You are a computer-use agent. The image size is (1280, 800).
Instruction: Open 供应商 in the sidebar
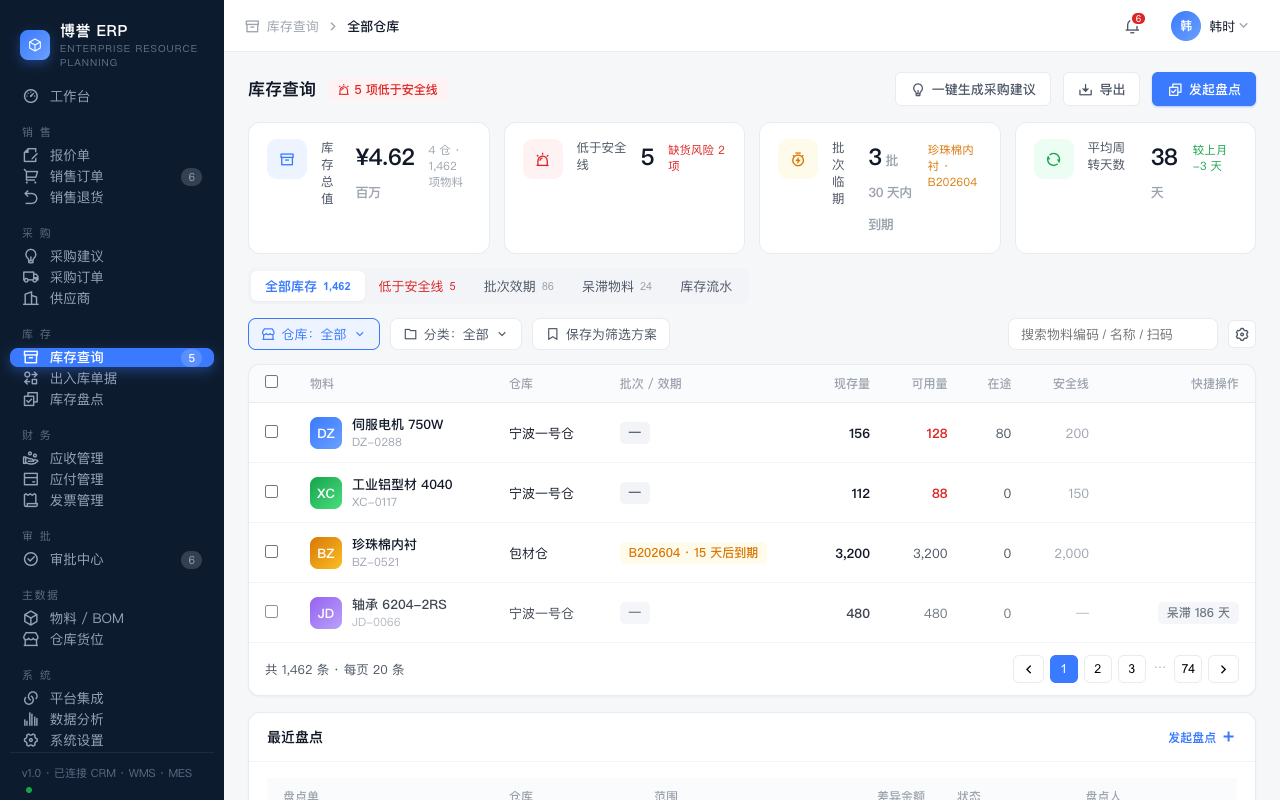[x=112, y=298]
